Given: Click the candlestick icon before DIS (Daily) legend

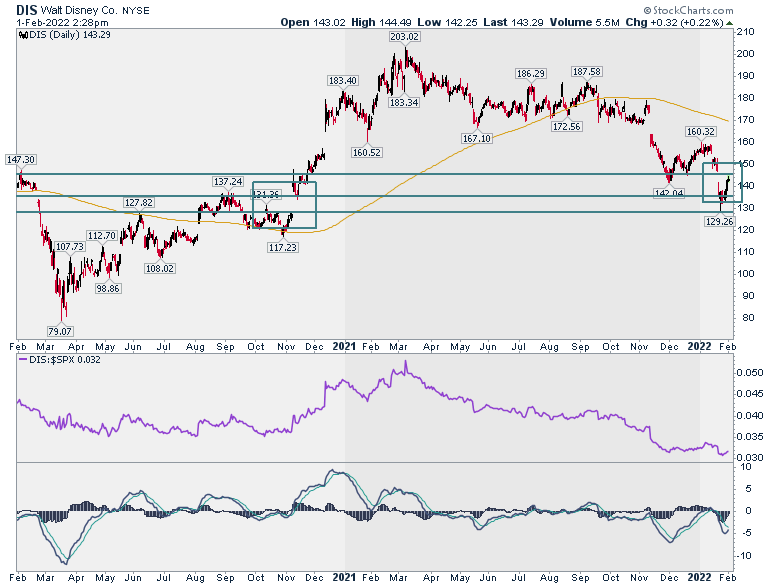Looking at the screenshot, I should coord(23,35).
